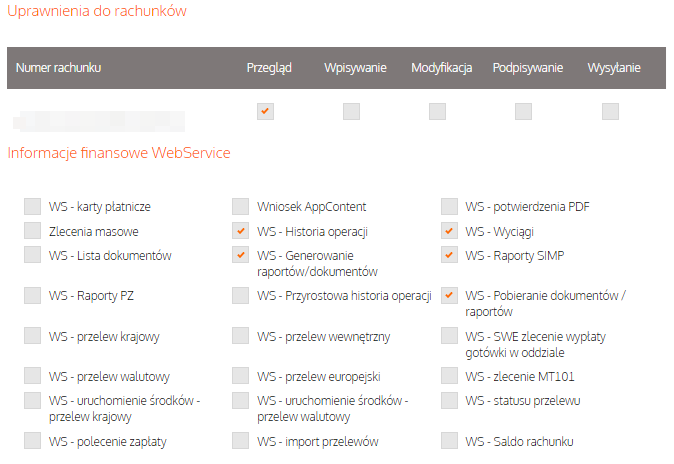Click the Wpisywanie column header

coord(355,68)
